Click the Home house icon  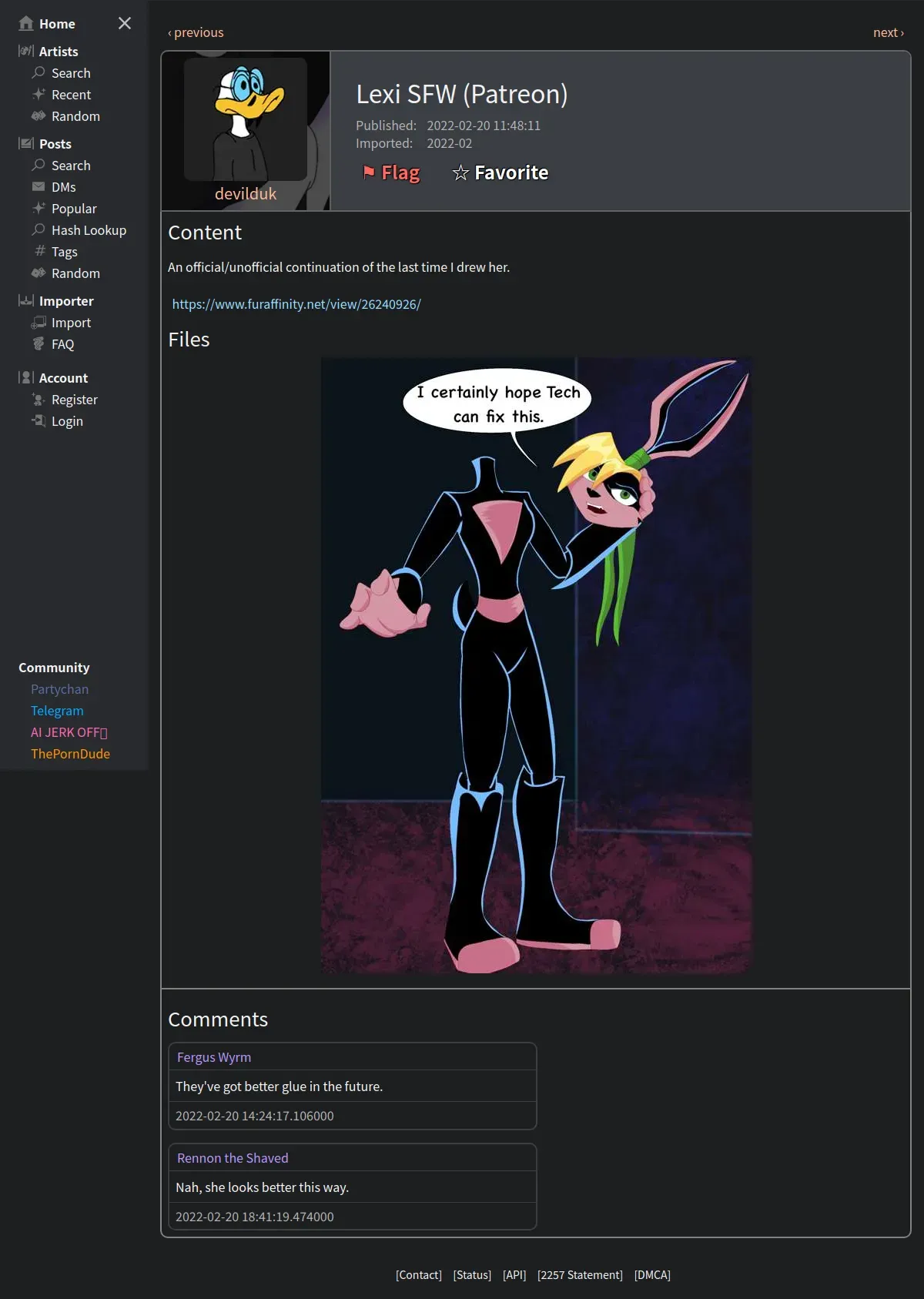(26, 24)
